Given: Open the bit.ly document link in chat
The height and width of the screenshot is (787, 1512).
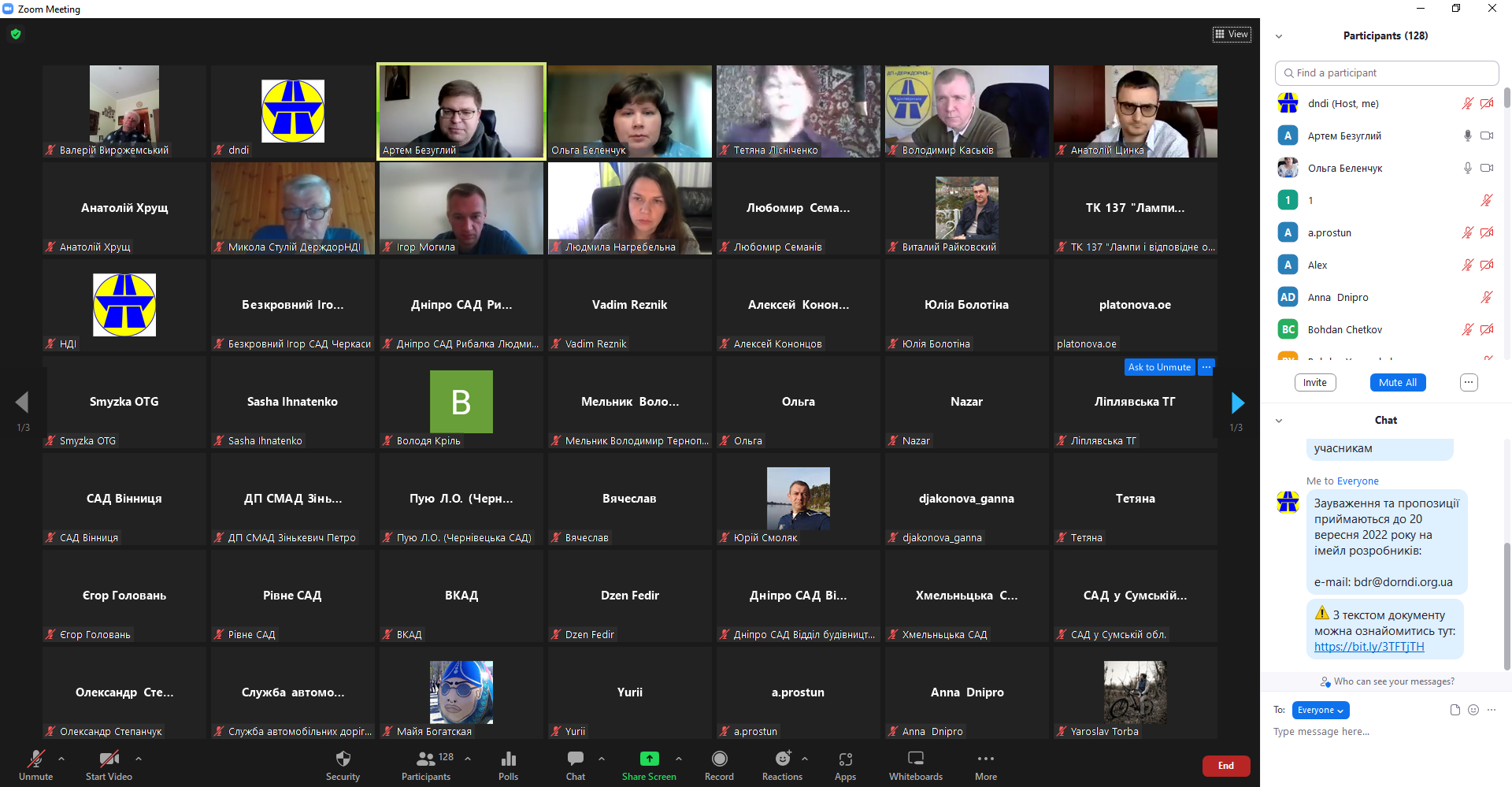Looking at the screenshot, I should tap(1369, 647).
